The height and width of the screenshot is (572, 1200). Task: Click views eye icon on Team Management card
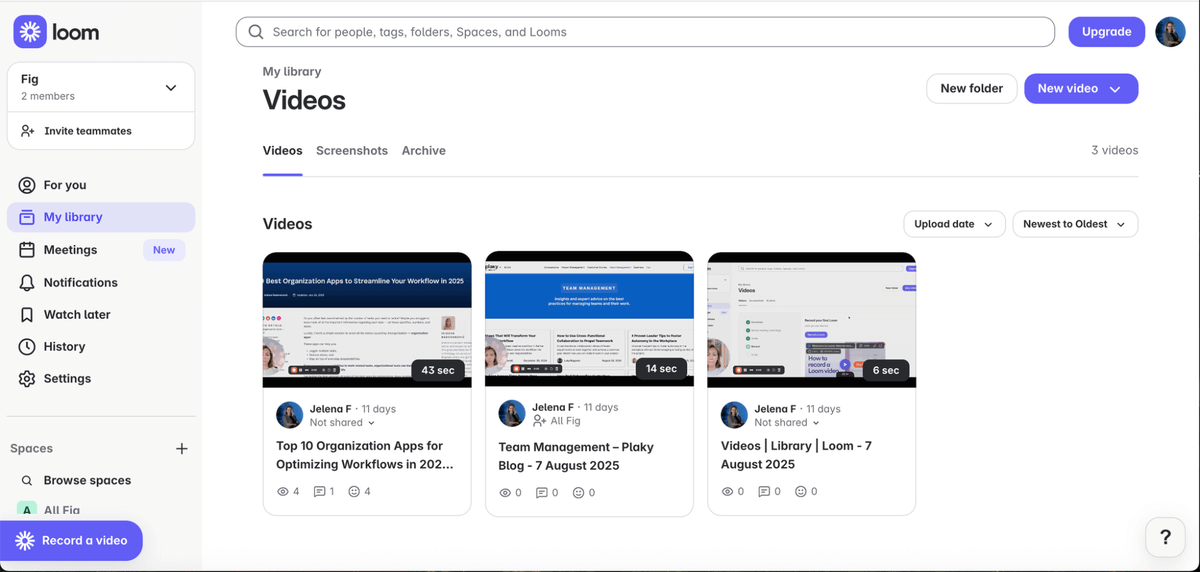coord(504,493)
